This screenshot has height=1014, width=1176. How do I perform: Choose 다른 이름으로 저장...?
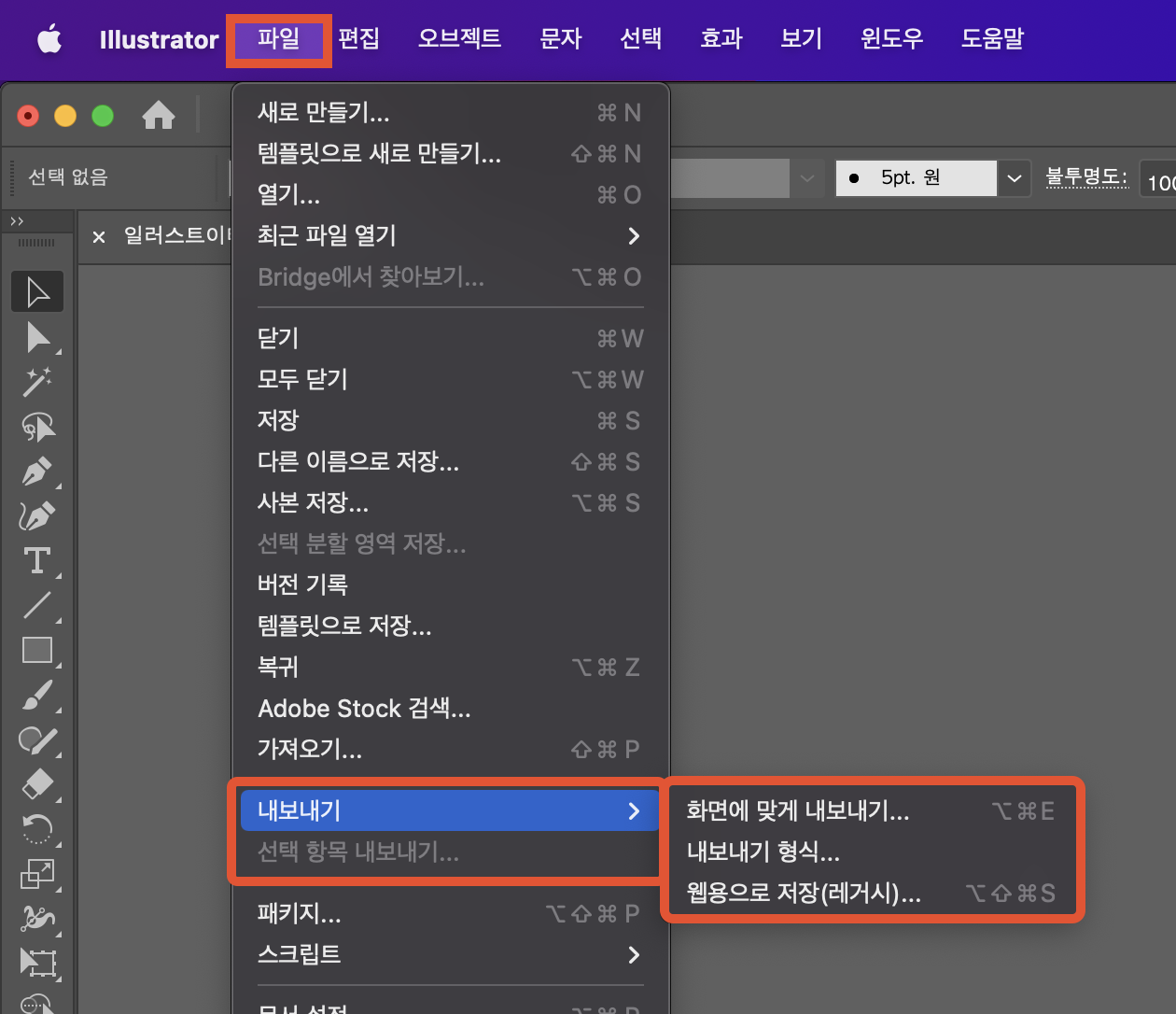click(x=450, y=461)
